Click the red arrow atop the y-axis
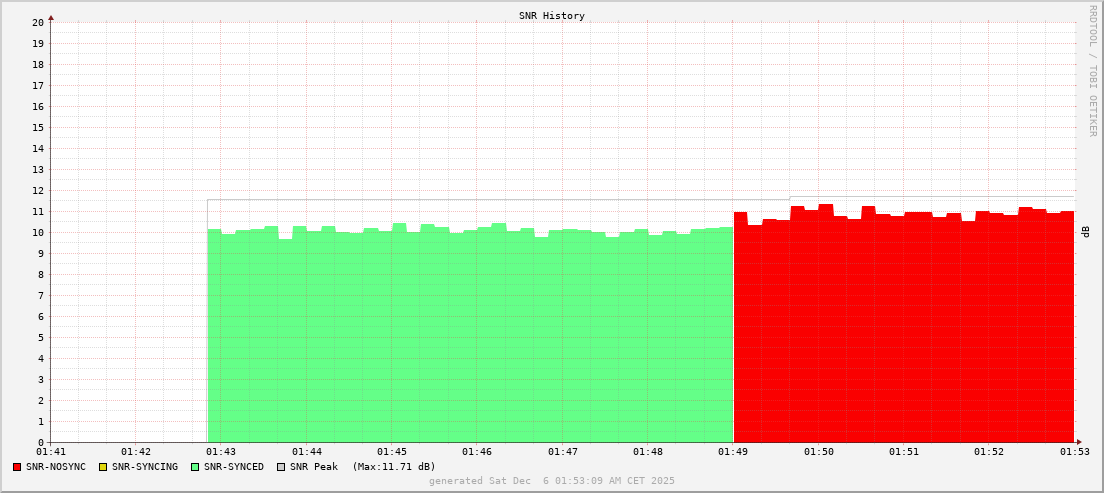This screenshot has height=493, width=1104. [x=51, y=17]
